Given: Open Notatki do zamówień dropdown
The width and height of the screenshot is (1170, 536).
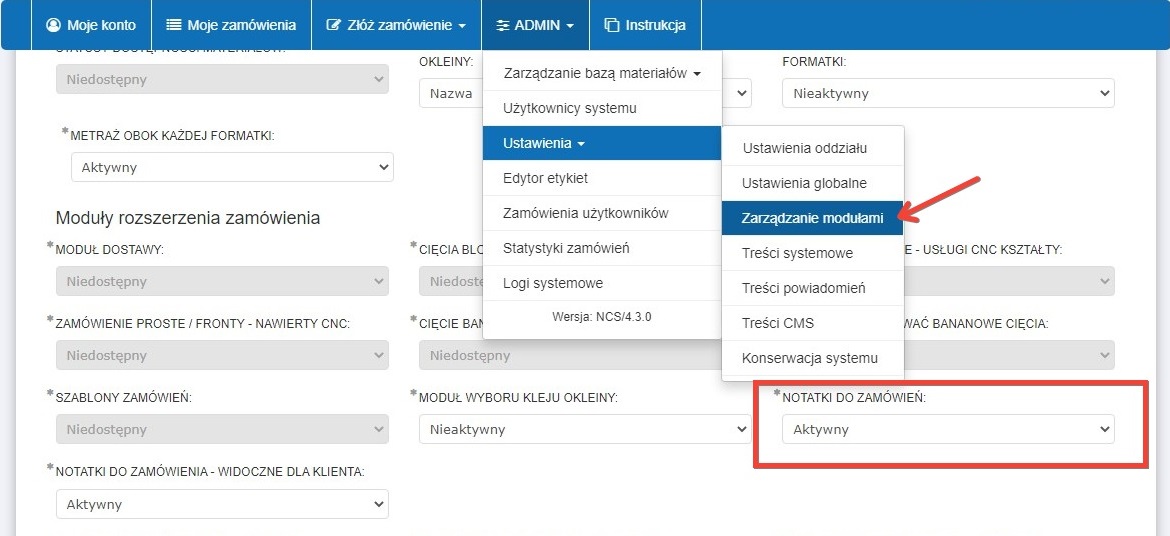Looking at the screenshot, I should [947, 429].
